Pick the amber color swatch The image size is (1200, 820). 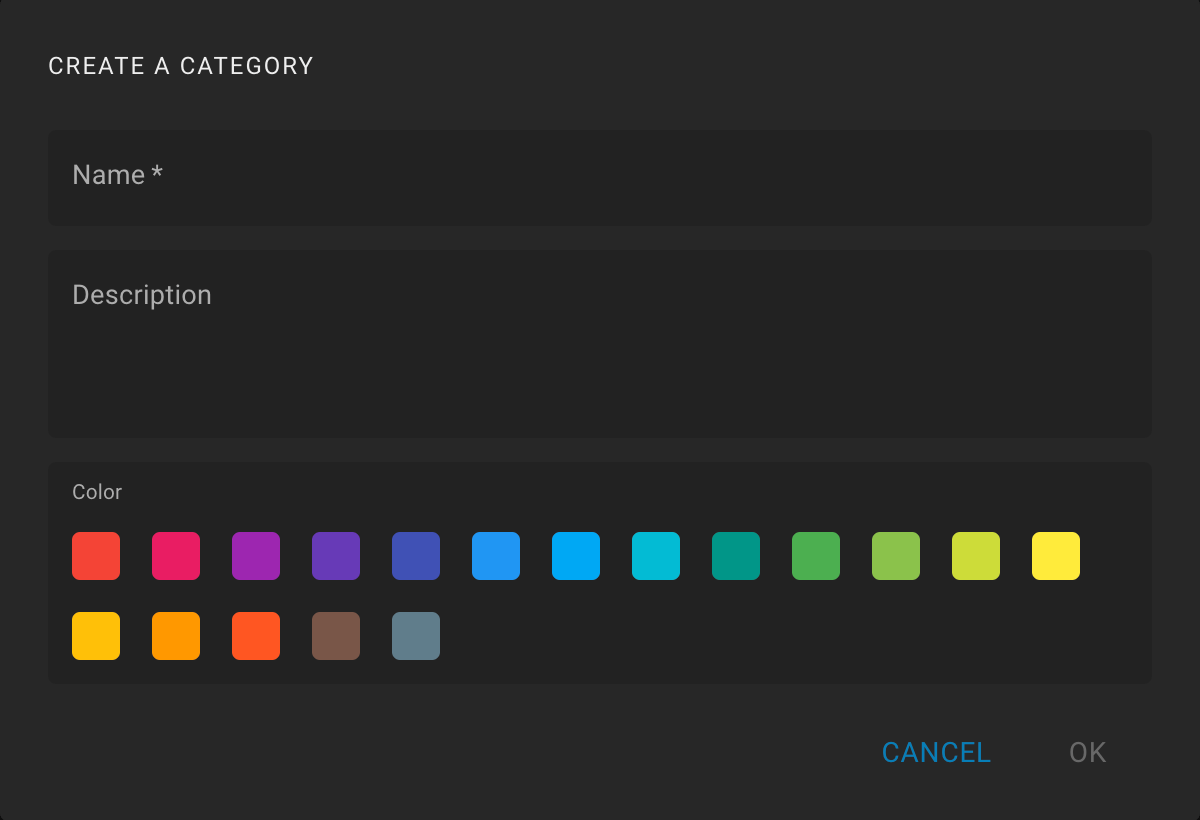(x=96, y=636)
